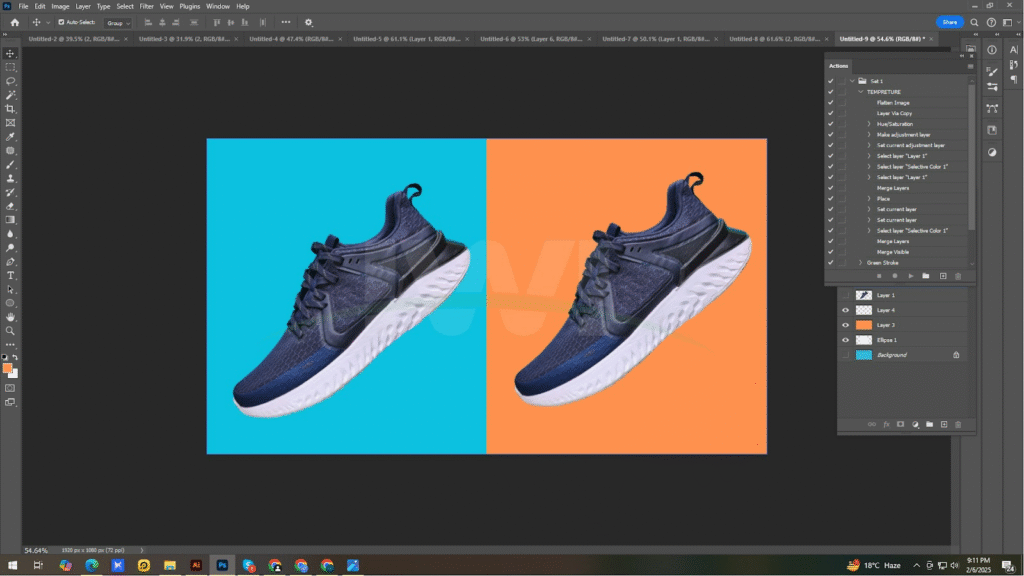Show Layer 1 visibility

point(846,295)
